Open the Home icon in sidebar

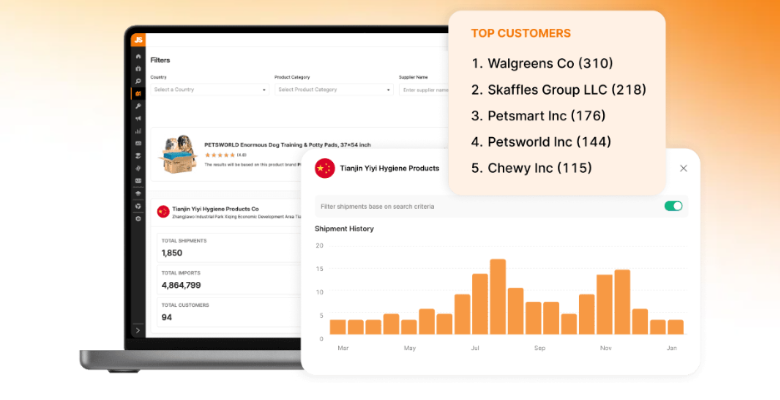[138, 56]
